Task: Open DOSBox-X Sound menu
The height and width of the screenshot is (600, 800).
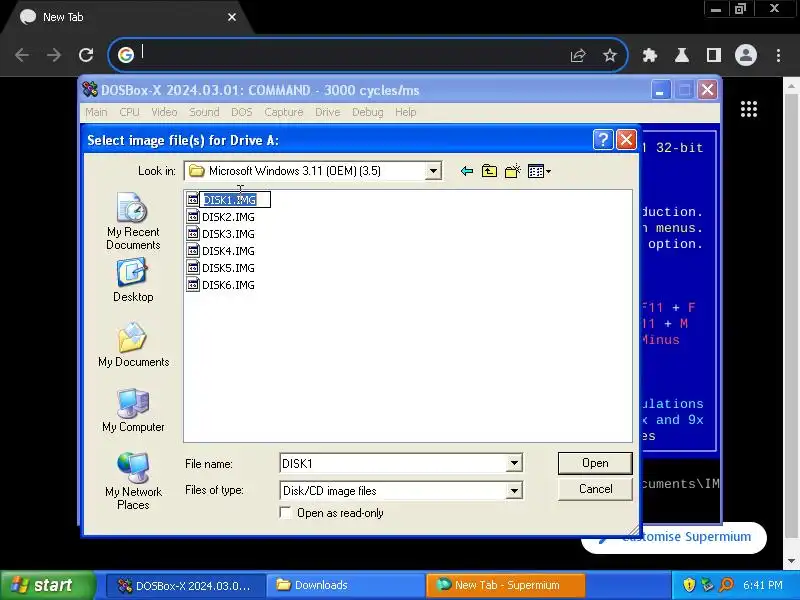Action: [204, 112]
